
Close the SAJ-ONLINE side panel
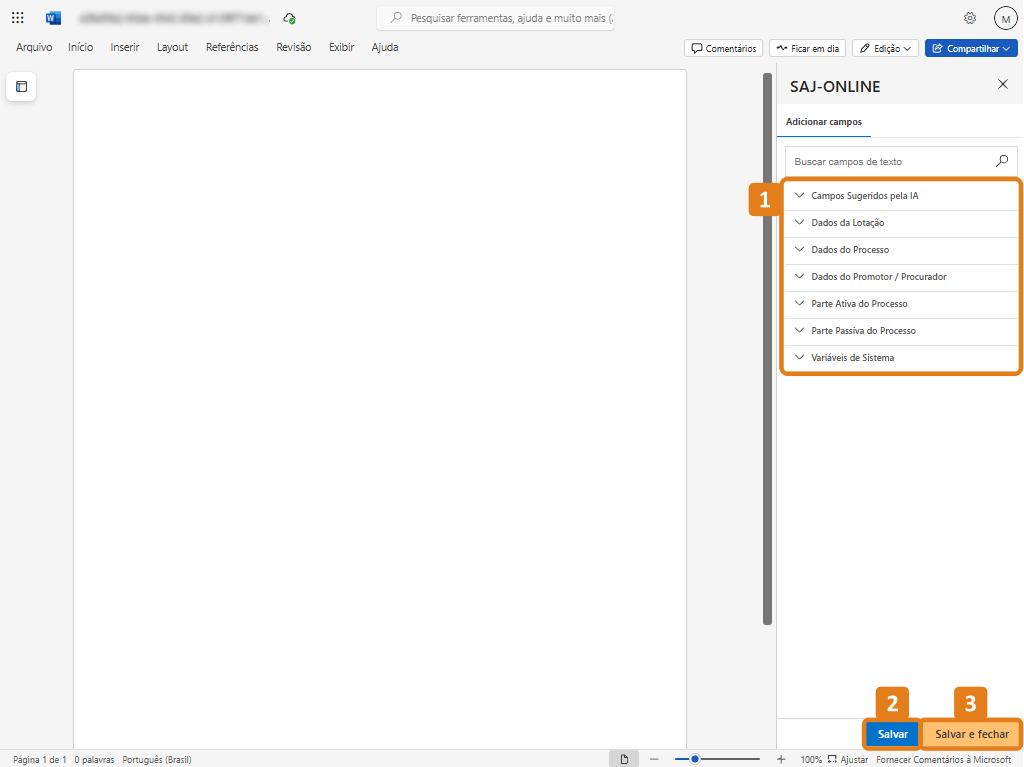click(x=1003, y=85)
